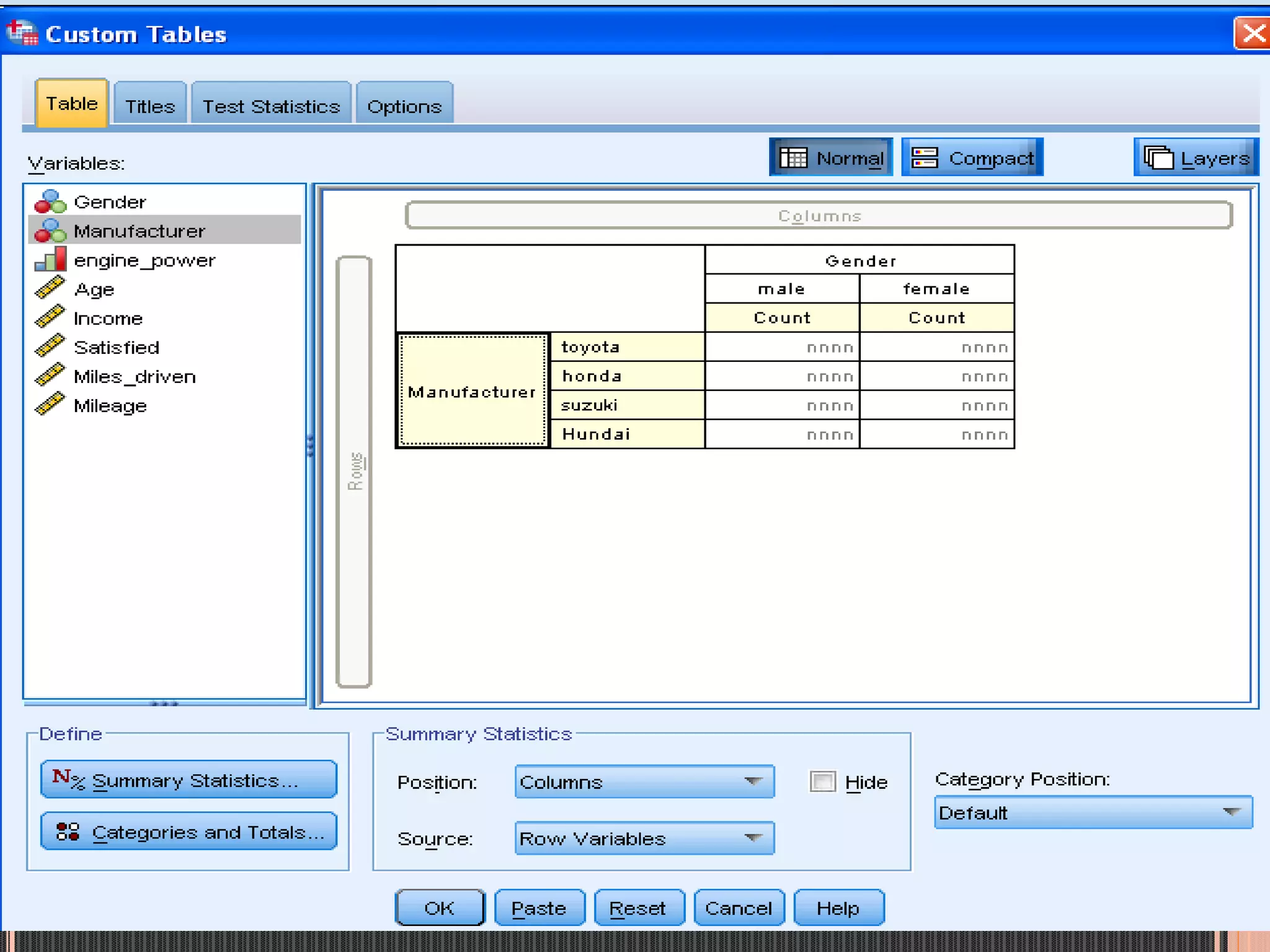Image resolution: width=1270 pixels, height=952 pixels.
Task: Switch to the Titles tab
Action: point(150,106)
